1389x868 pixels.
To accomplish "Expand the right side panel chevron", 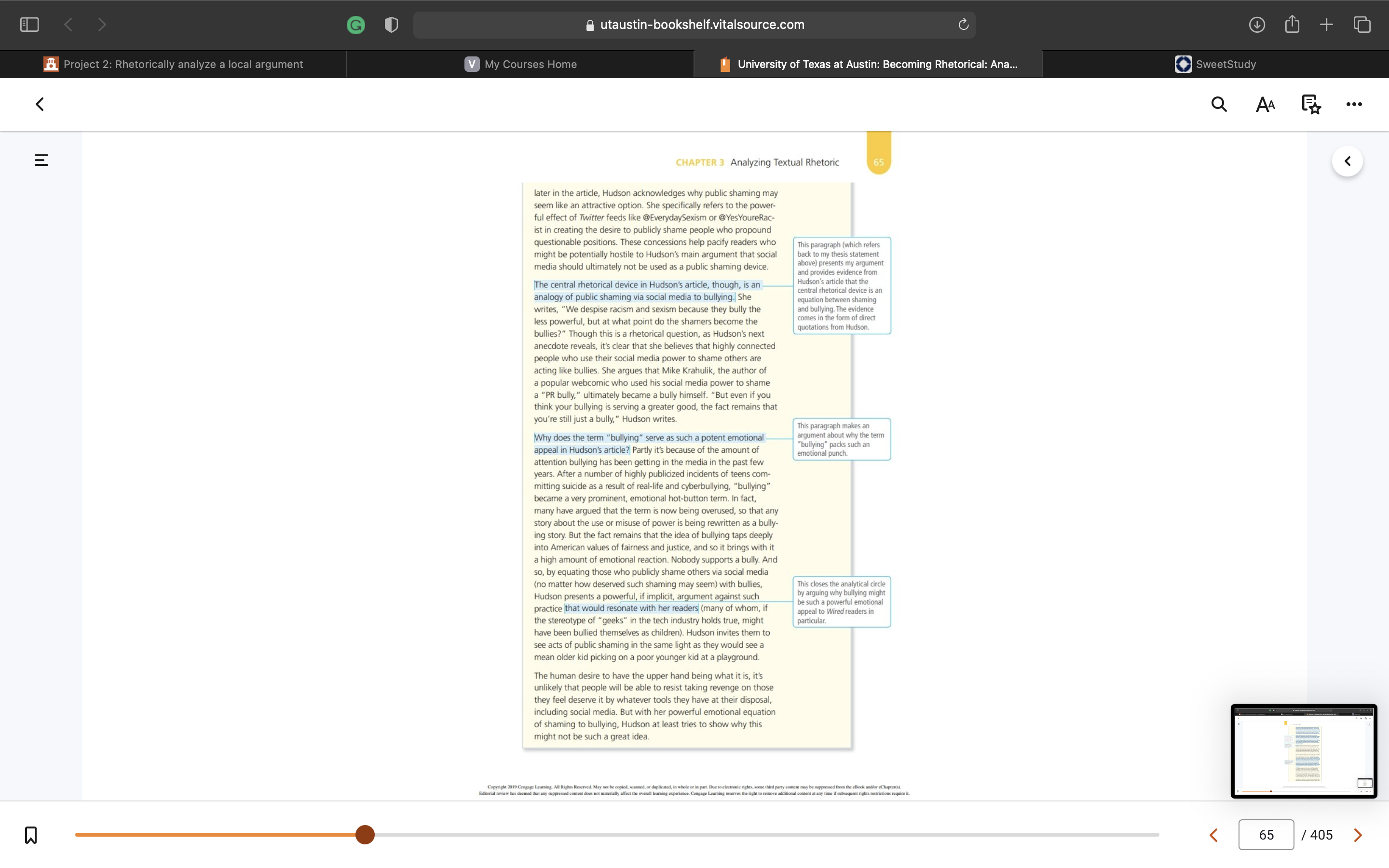I will pos(1347,162).
